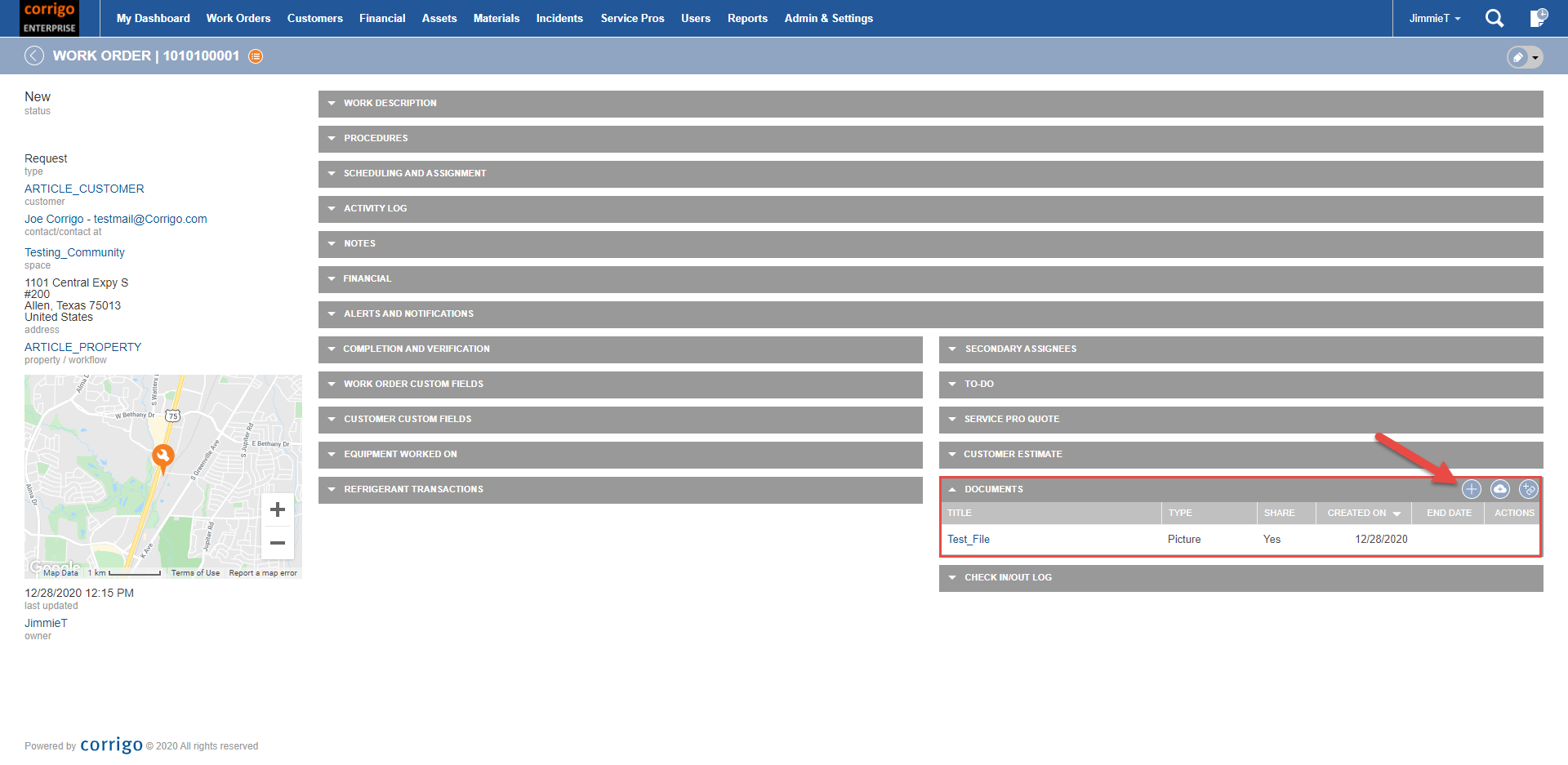Image resolution: width=1568 pixels, height=765 pixels.
Task: Open the recent items document-clock icon
Action: pyautogui.click(x=1538, y=18)
